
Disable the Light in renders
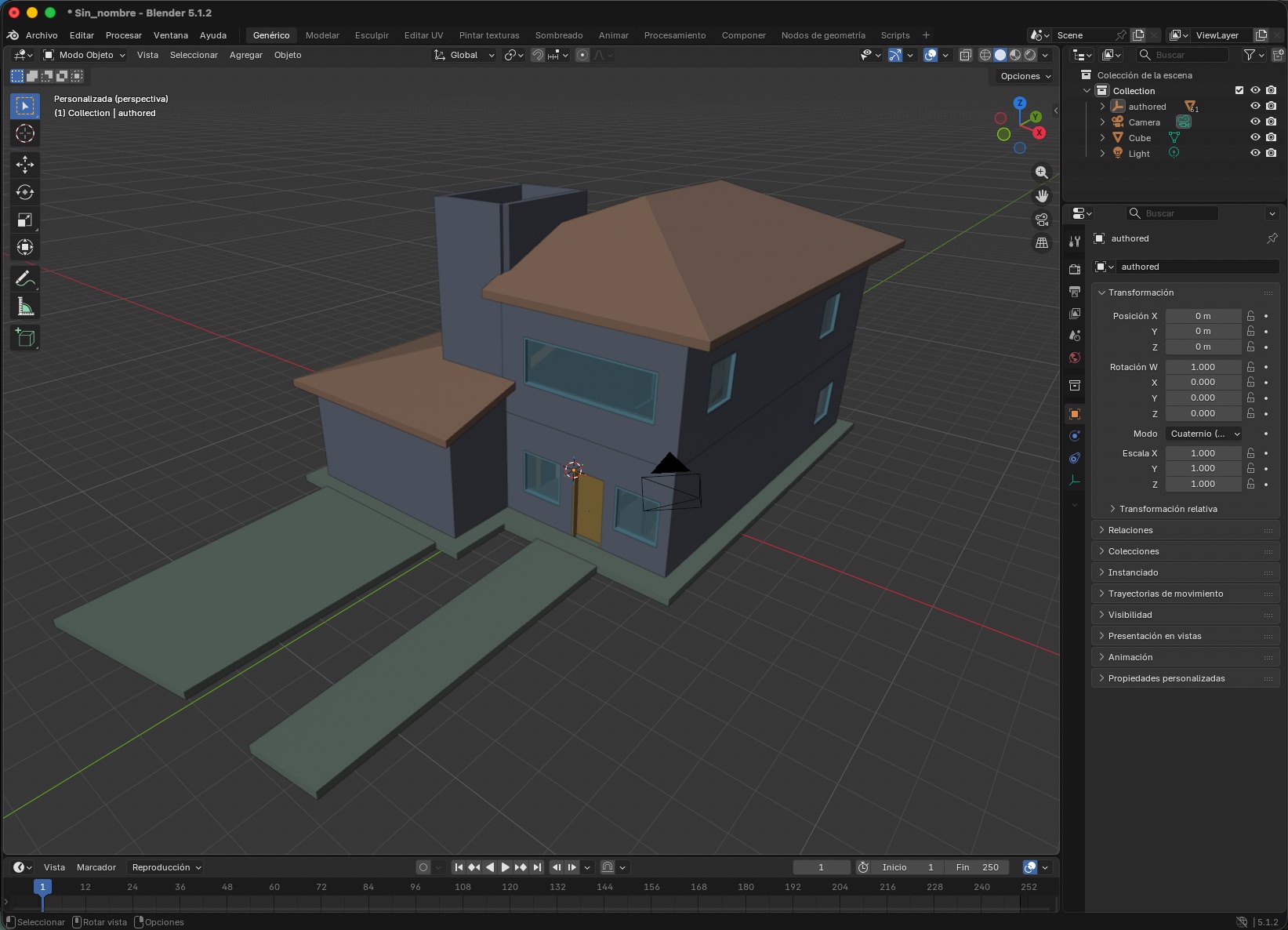click(x=1271, y=154)
